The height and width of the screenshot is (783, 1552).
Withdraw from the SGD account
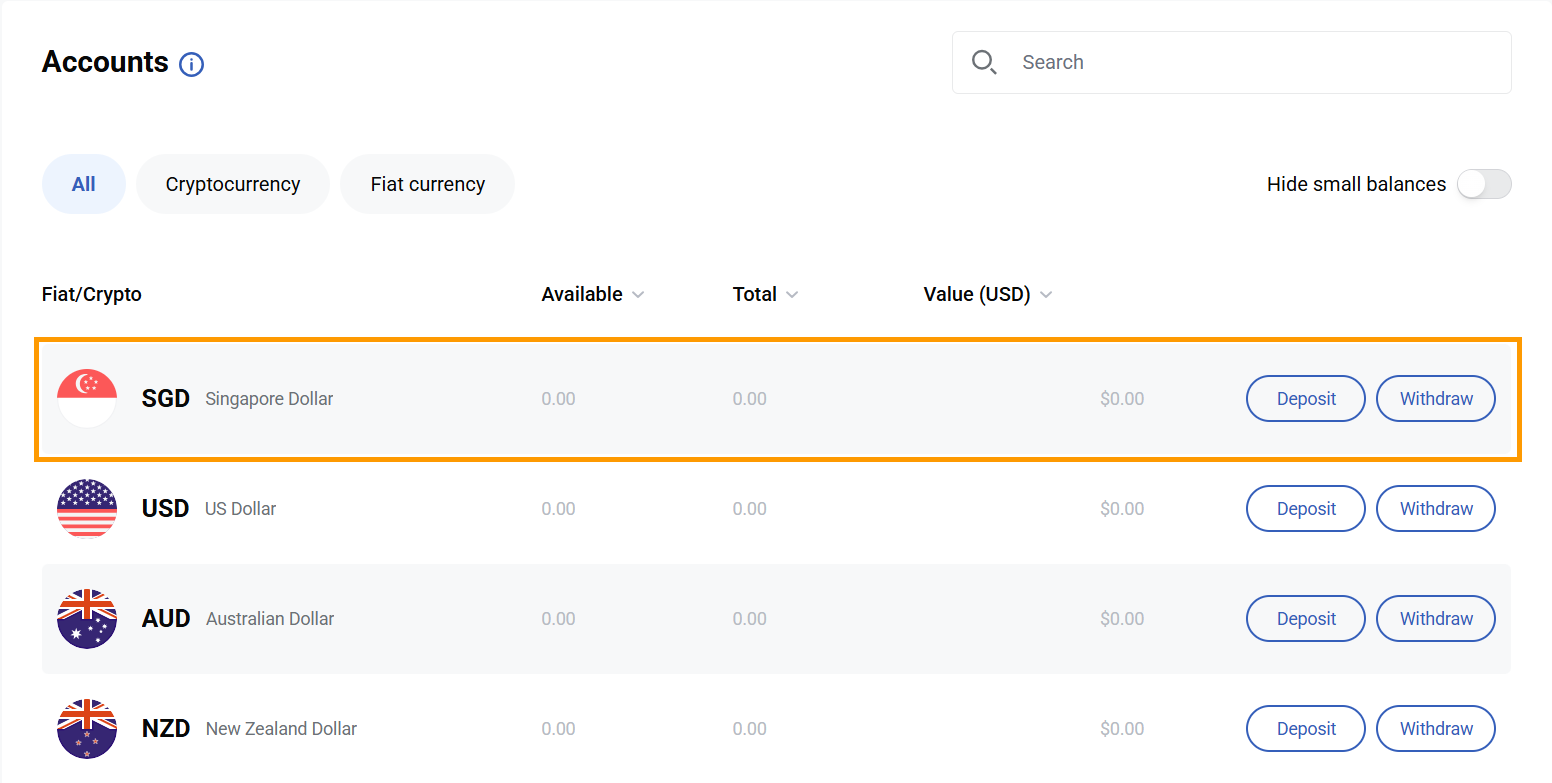(x=1435, y=399)
